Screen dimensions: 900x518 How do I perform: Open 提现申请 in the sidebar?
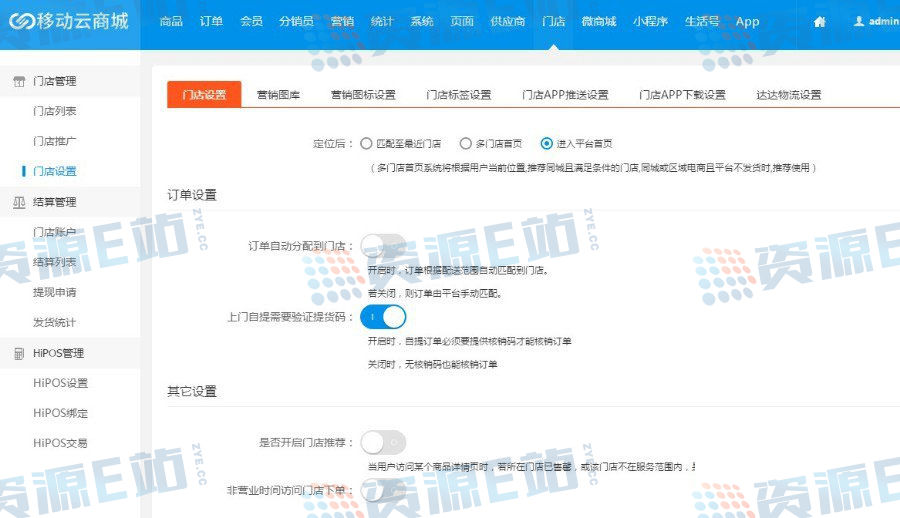pyautogui.click(x=55, y=292)
